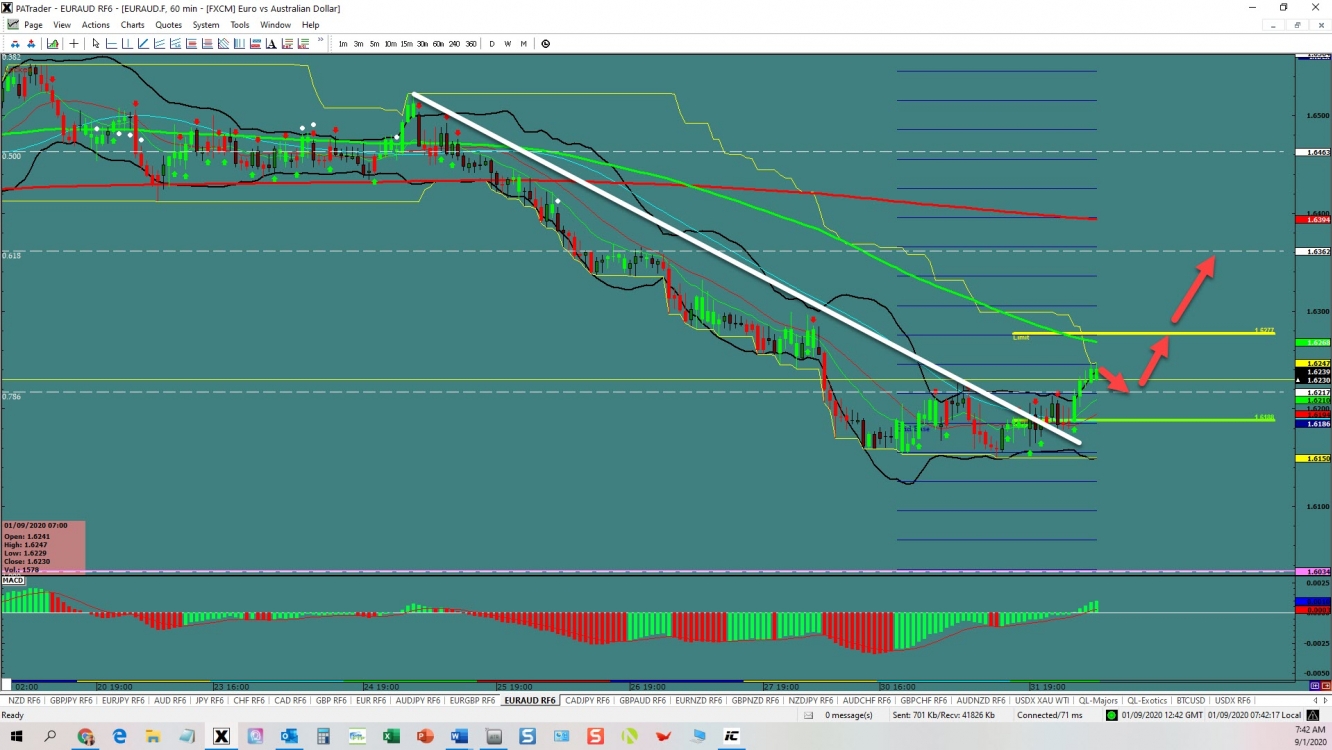Screen dimensions: 1332x750
Task: Click the '0 message(s)' status bar entry
Action: click(x=849, y=715)
